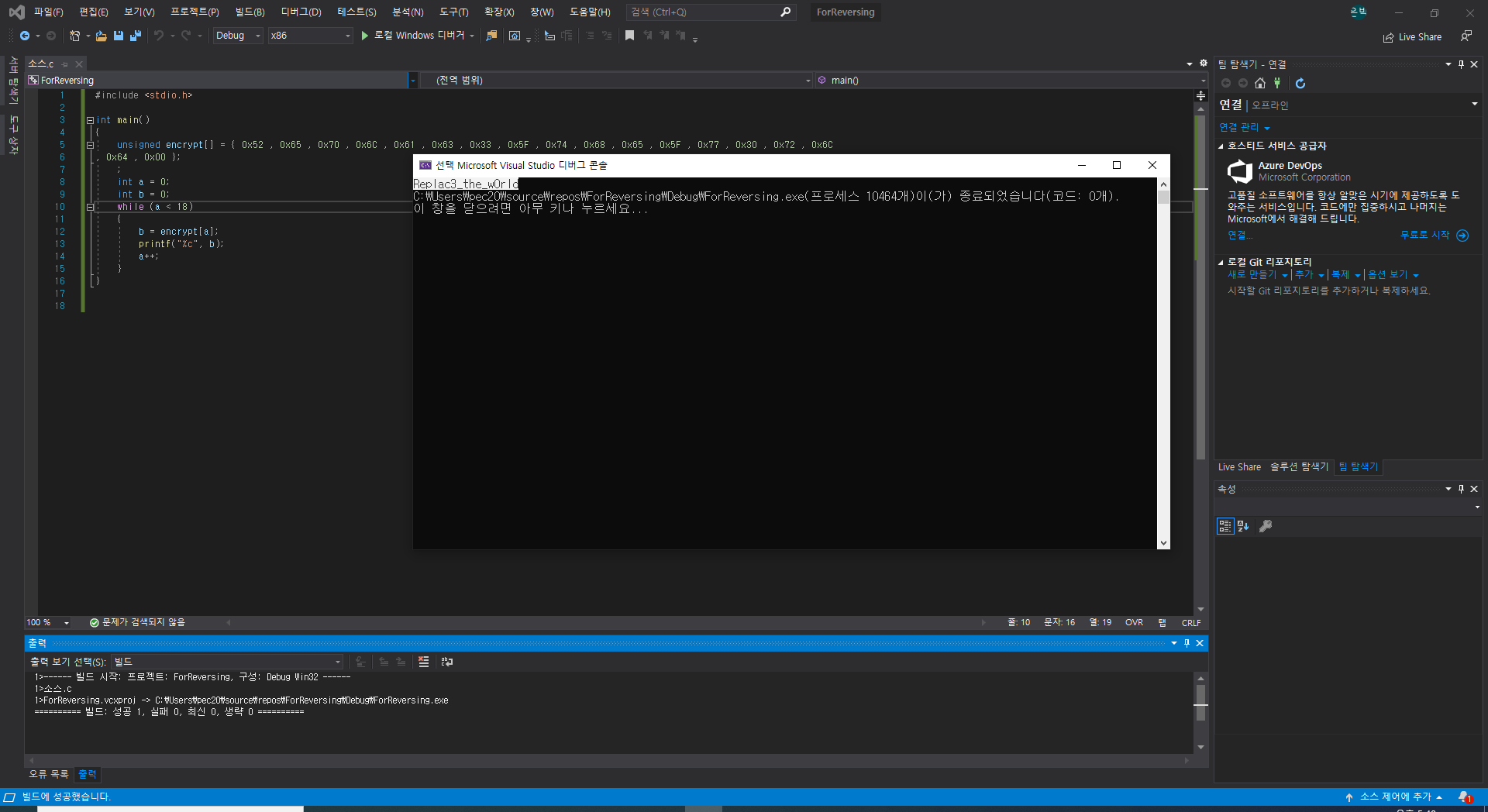Open the 연결 관리 dropdown link
Viewport: 1488px width, 812px height.
pos(1245,127)
